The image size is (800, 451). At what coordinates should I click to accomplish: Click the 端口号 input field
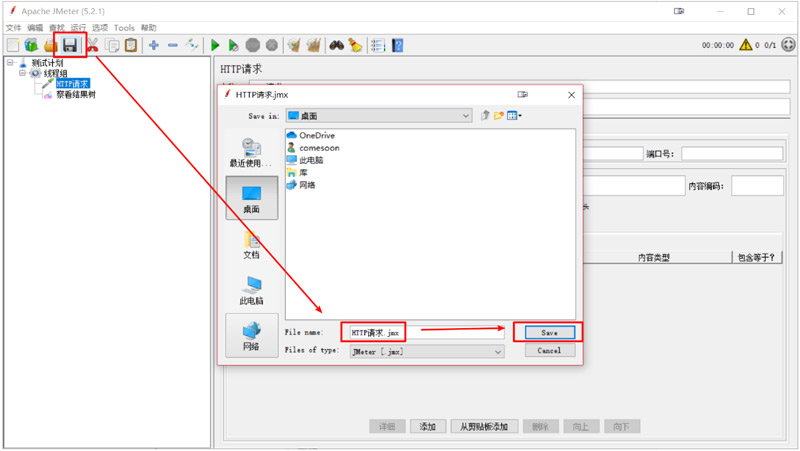click(732, 154)
